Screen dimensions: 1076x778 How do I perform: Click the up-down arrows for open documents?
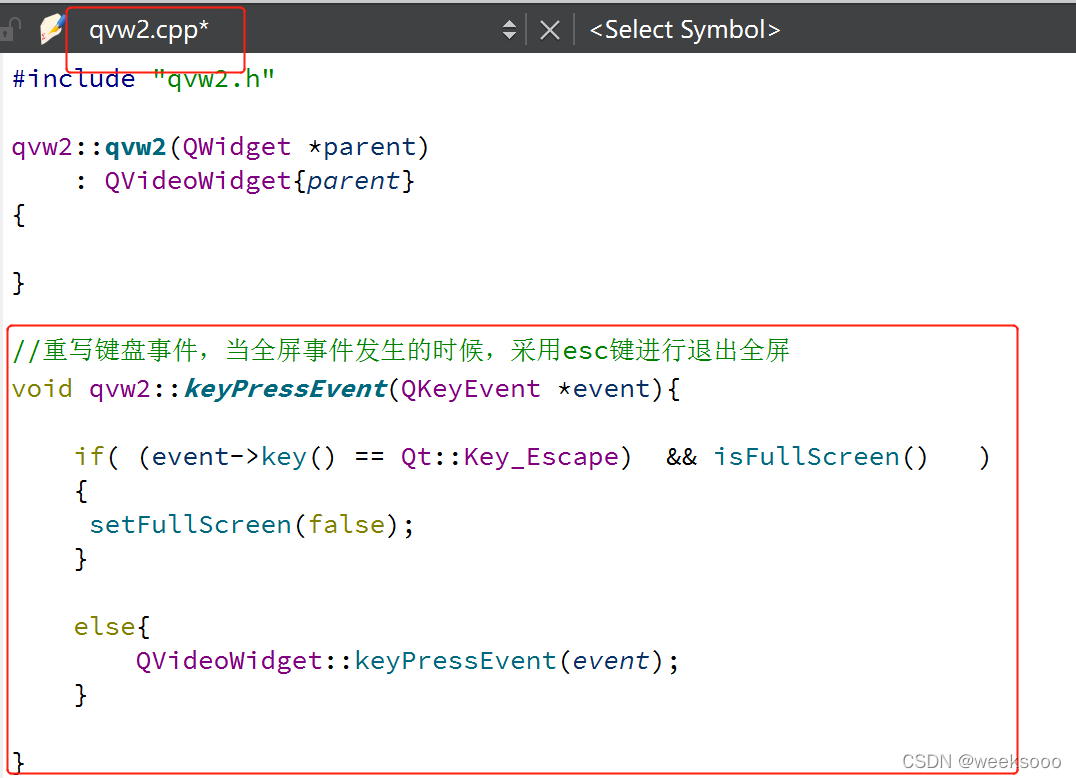coord(509,30)
